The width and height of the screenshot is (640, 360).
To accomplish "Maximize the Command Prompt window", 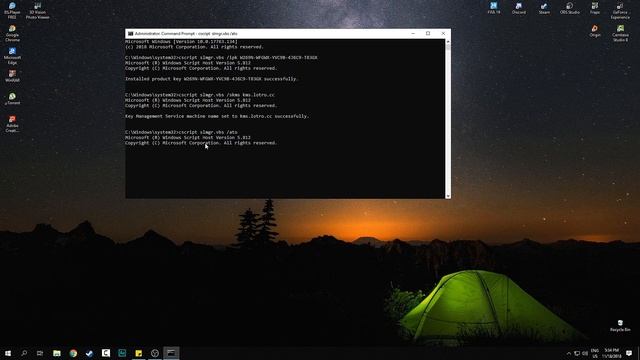I will pyautogui.click(x=428, y=33).
